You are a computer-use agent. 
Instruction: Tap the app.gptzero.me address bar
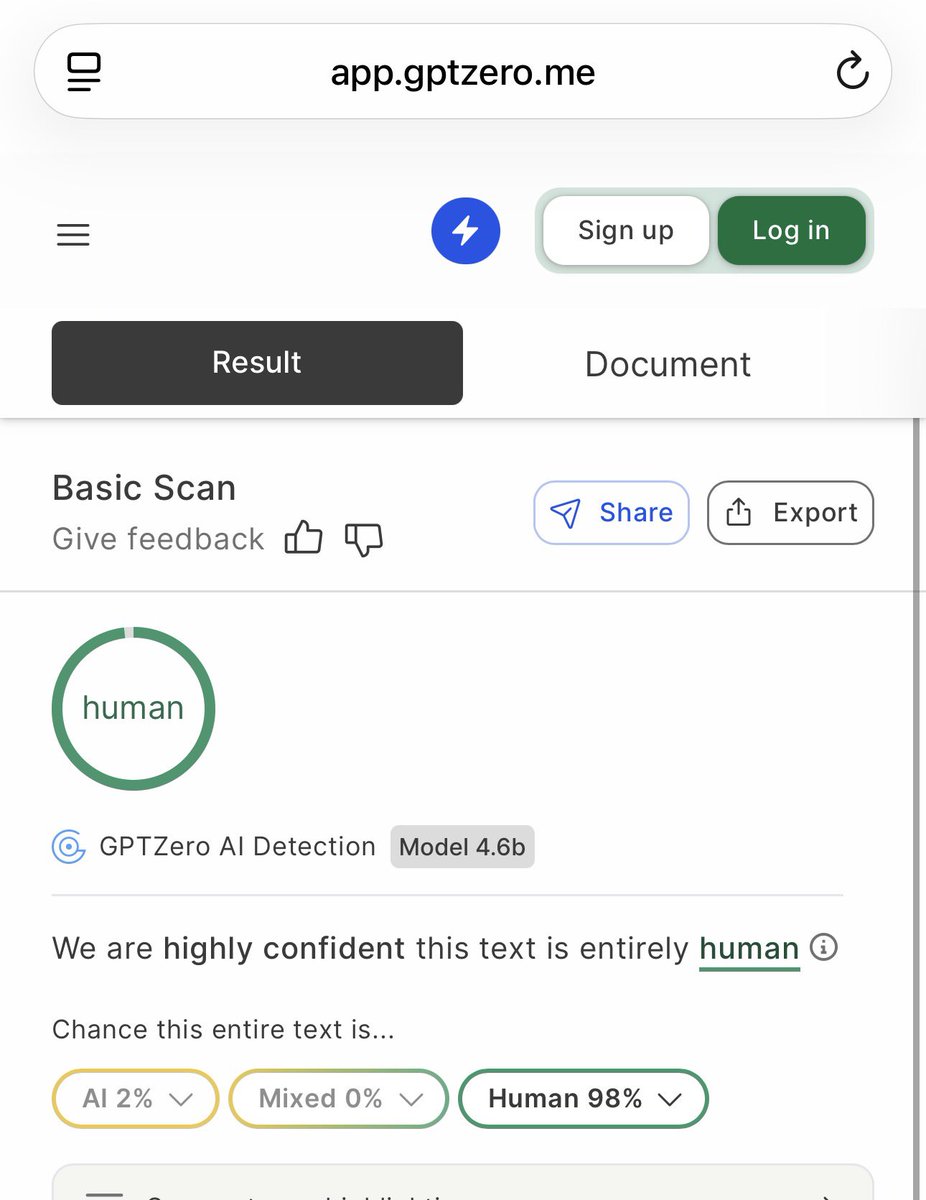pyautogui.click(x=463, y=72)
